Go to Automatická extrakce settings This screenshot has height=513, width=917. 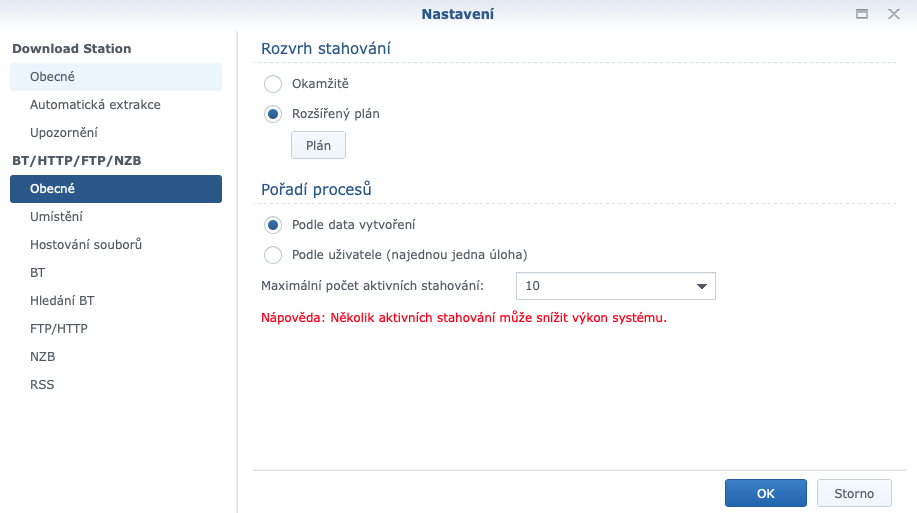tap(95, 105)
